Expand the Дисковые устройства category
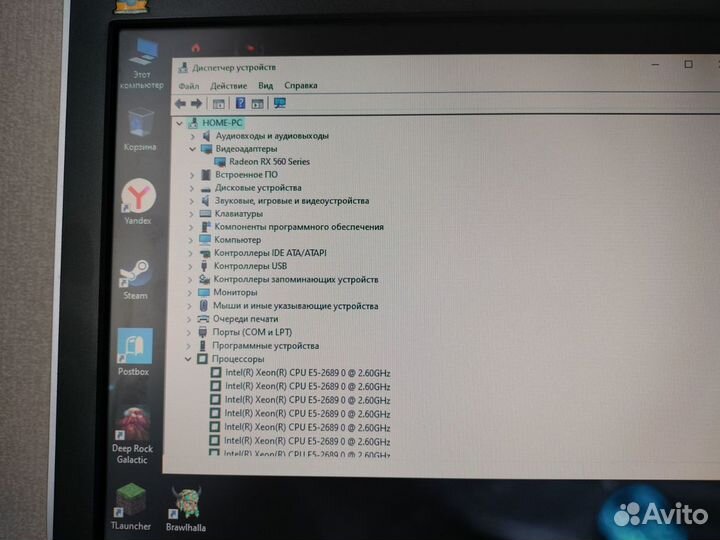 (x=192, y=188)
